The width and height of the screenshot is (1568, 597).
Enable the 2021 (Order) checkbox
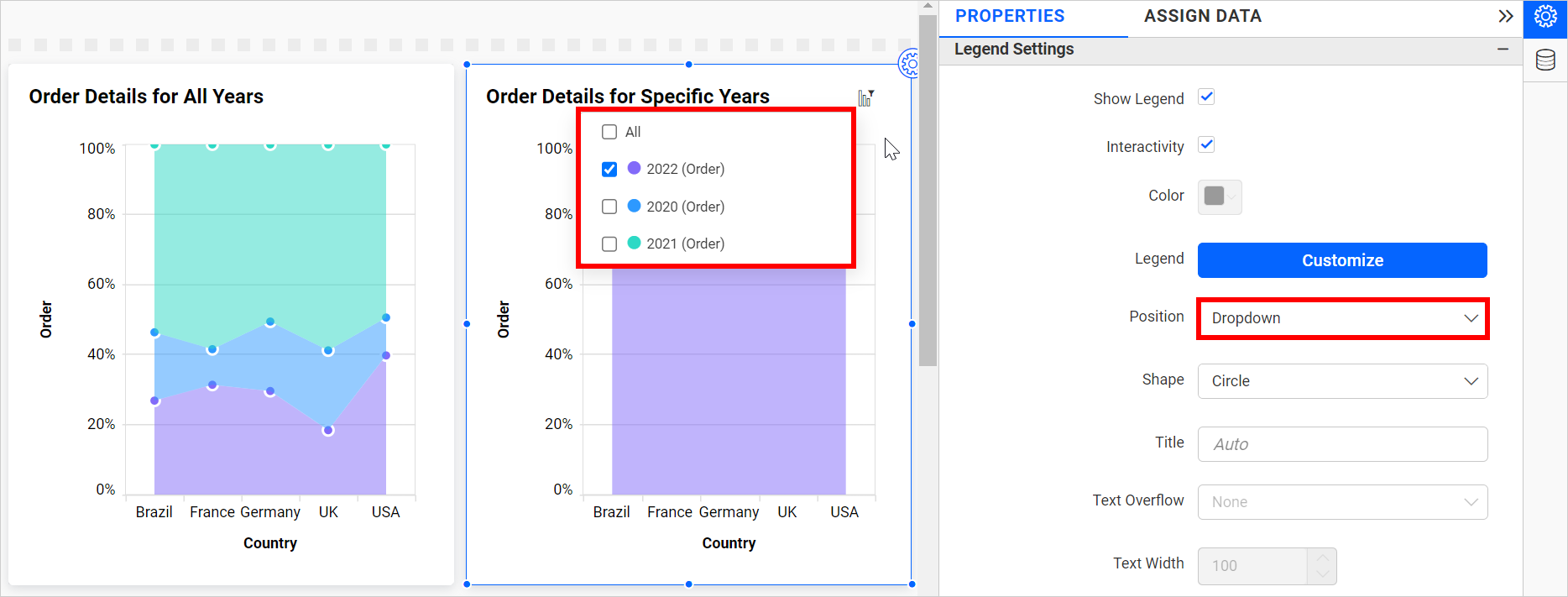pyautogui.click(x=609, y=244)
